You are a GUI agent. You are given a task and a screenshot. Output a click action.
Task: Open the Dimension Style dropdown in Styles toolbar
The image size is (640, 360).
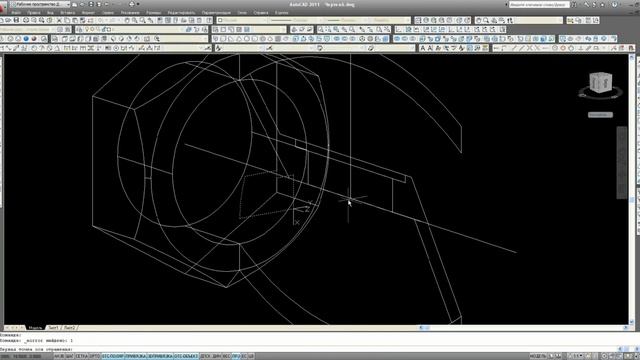pyautogui.click(x=293, y=48)
